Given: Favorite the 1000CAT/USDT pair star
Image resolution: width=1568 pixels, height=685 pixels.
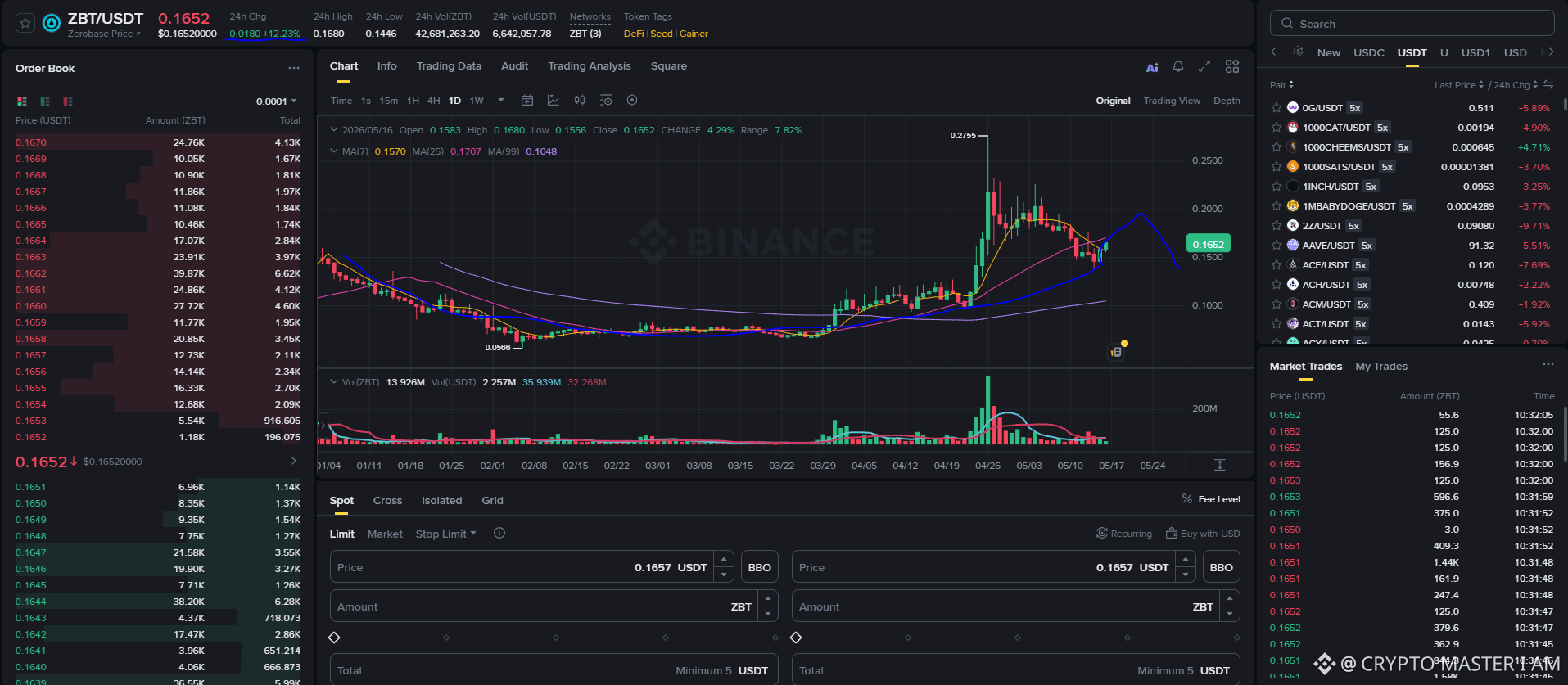Looking at the screenshot, I should pyautogui.click(x=1276, y=127).
